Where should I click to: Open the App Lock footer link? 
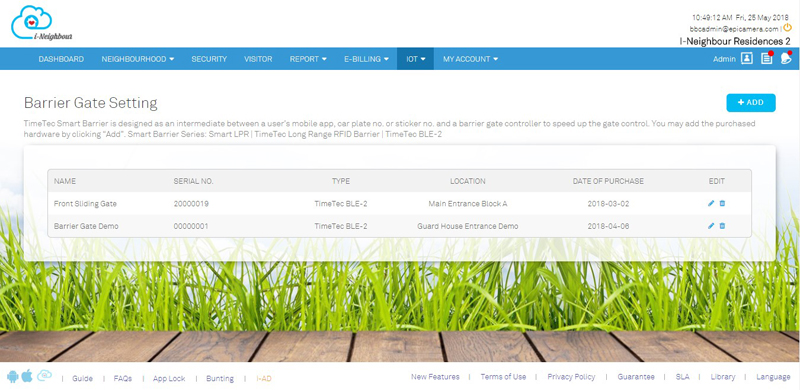point(169,378)
